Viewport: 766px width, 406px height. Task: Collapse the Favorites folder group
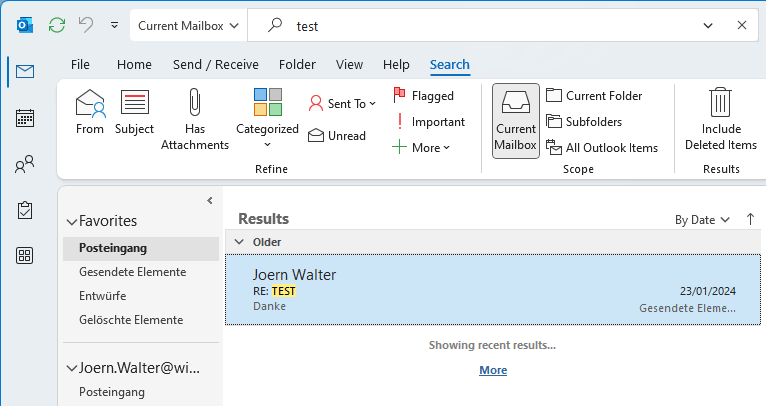tap(71, 221)
